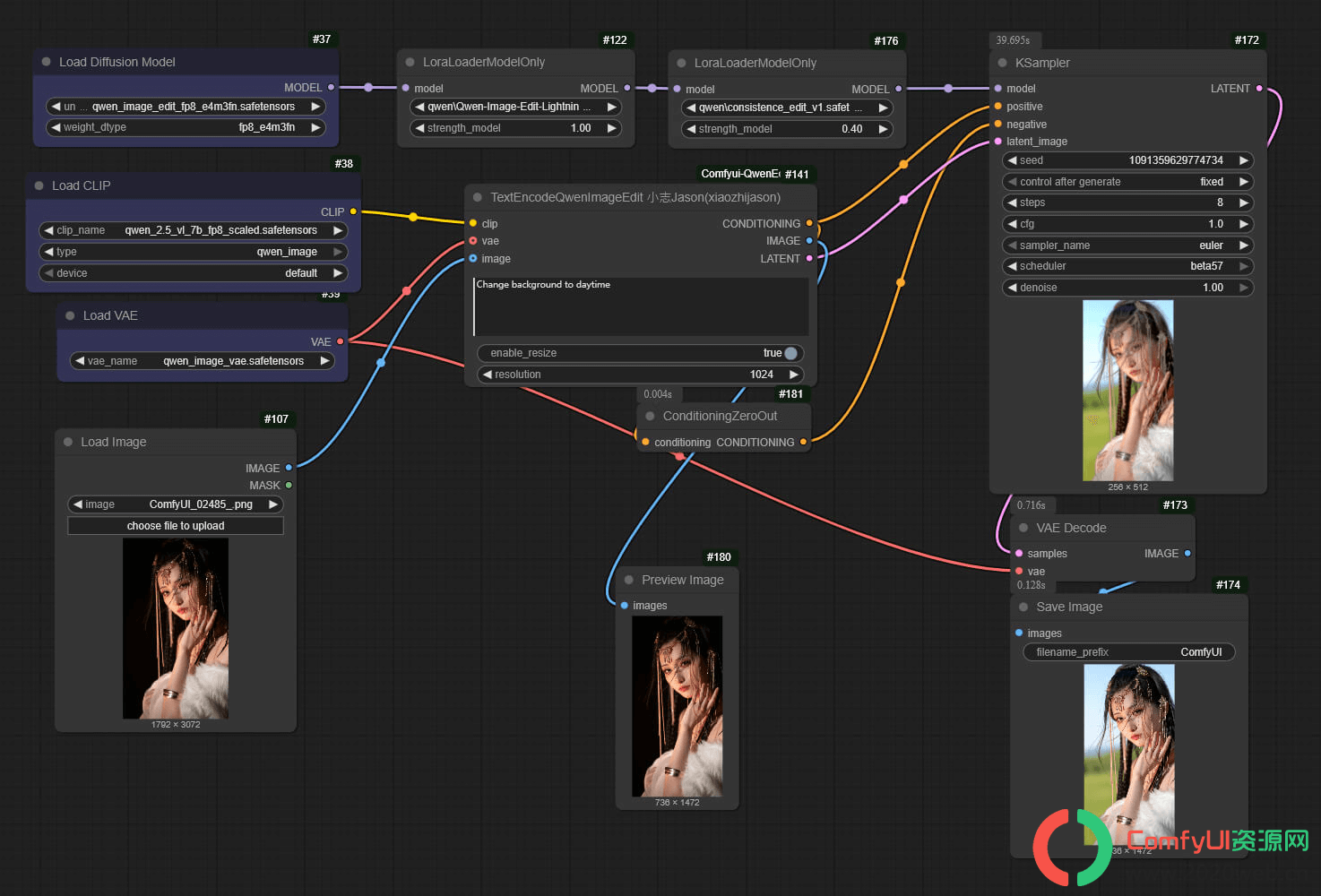This screenshot has width=1321, height=896.
Task: Click the Load CLIP yellow CLIP output socket
Action: (x=353, y=211)
